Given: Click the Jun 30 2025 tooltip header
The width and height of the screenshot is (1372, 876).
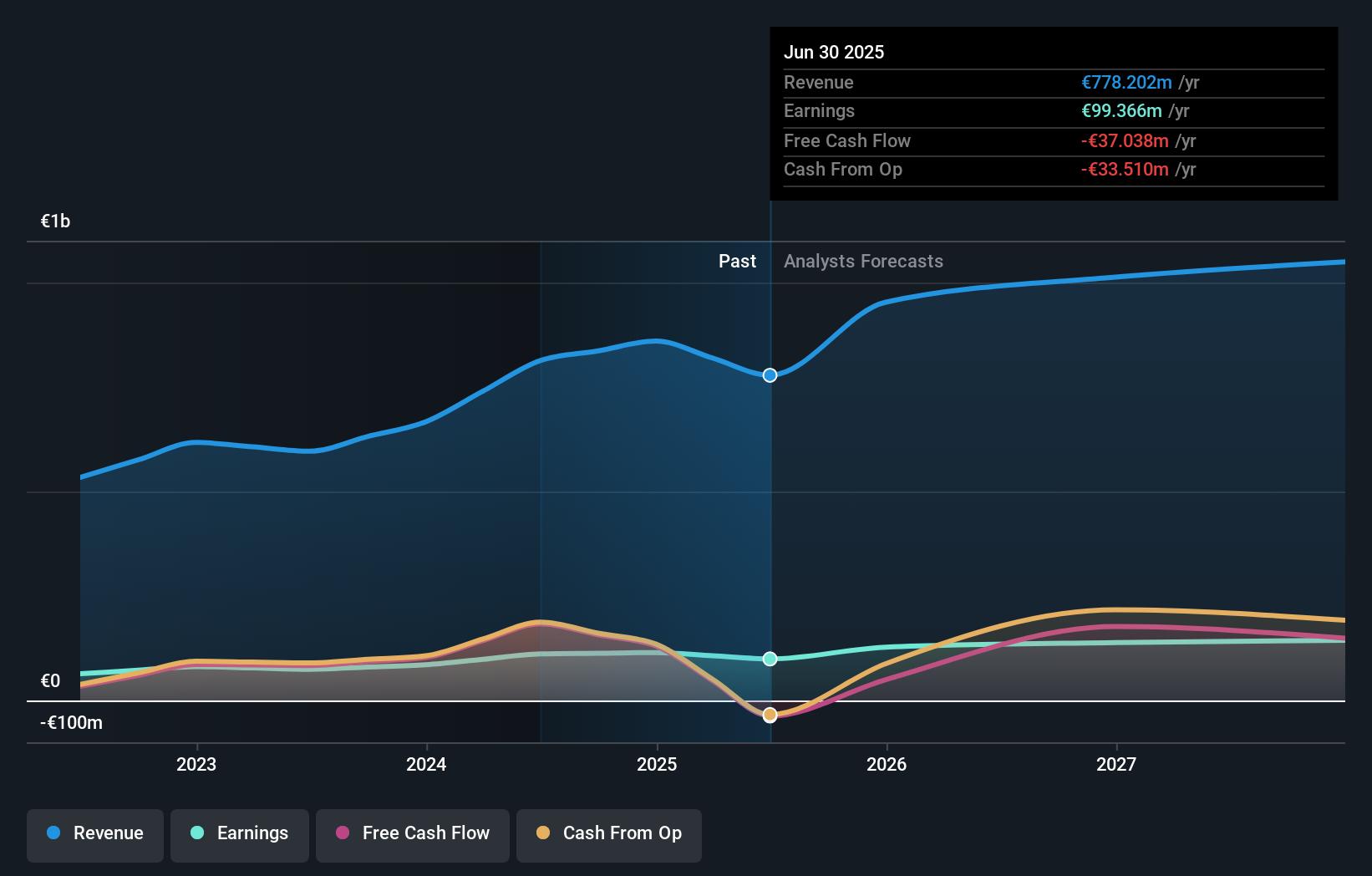Looking at the screenshot, I should [834, 52].
